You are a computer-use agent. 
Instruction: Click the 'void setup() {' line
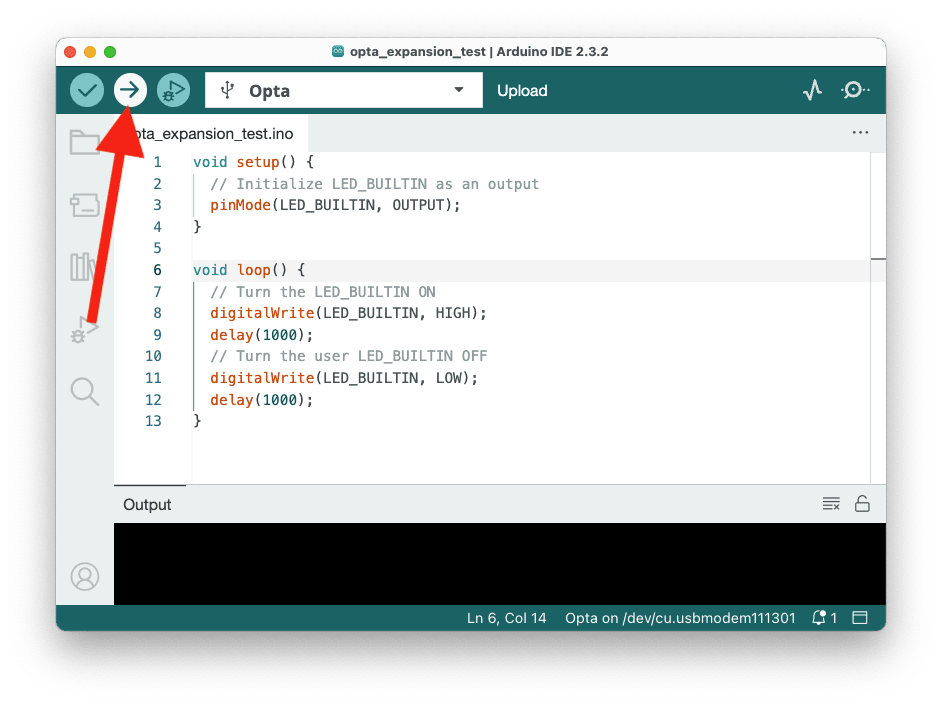pyautogui.click(x=254, y=162)
